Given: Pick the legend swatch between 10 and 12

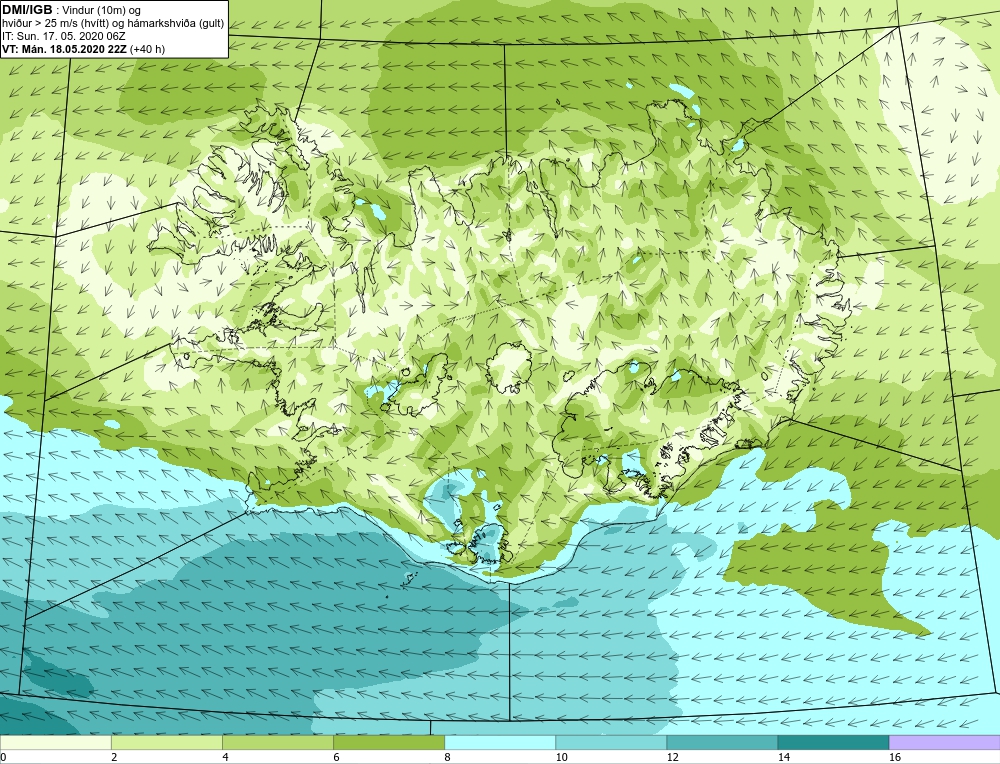Looking at the screenshot, I should coord(610,742).
